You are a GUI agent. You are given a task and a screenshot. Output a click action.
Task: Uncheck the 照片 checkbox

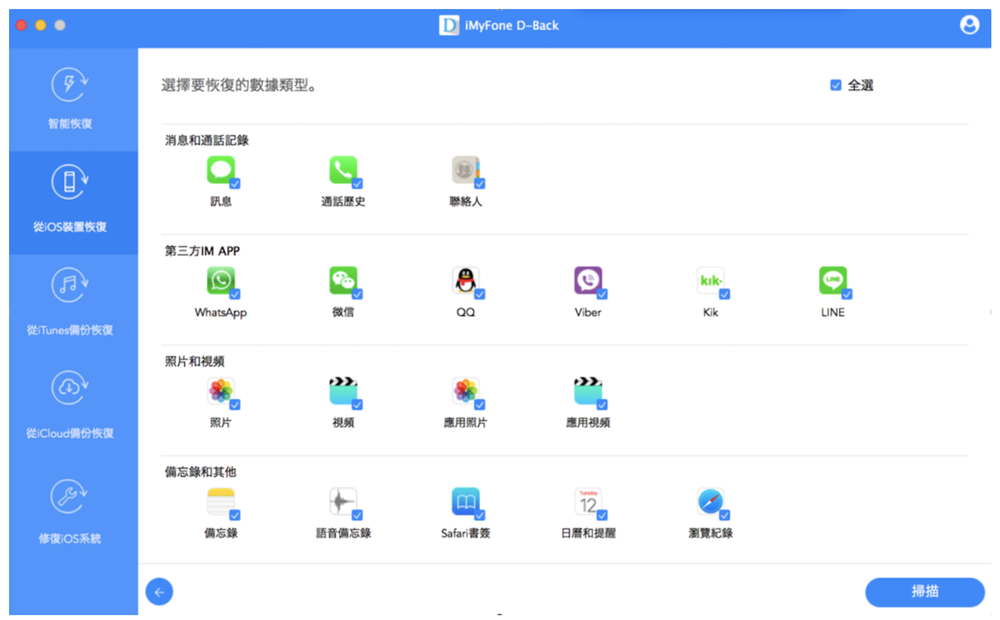(235, 404)
